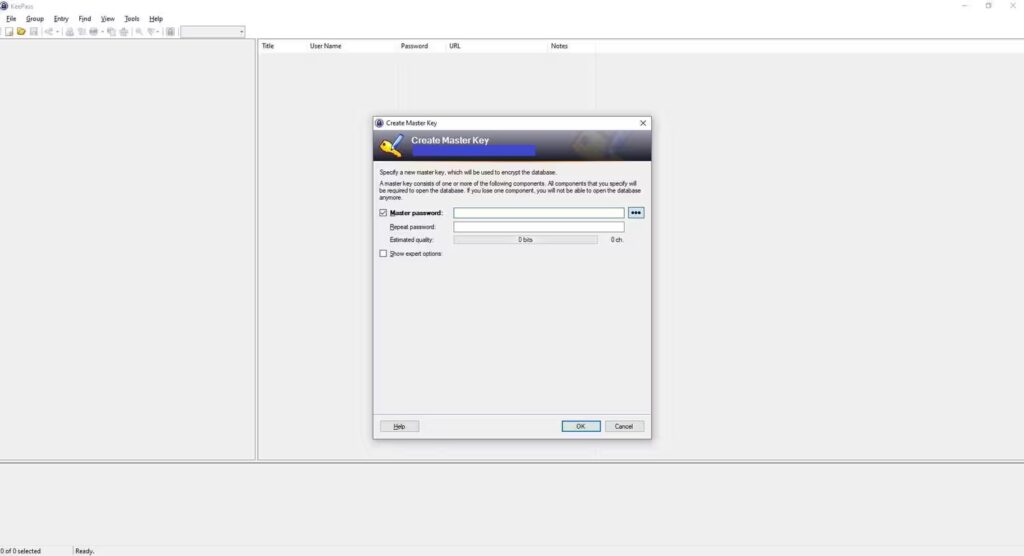Screen dimensions: 1024x556
Task: Click Help button in the dialog
Action: coord(399,426)
